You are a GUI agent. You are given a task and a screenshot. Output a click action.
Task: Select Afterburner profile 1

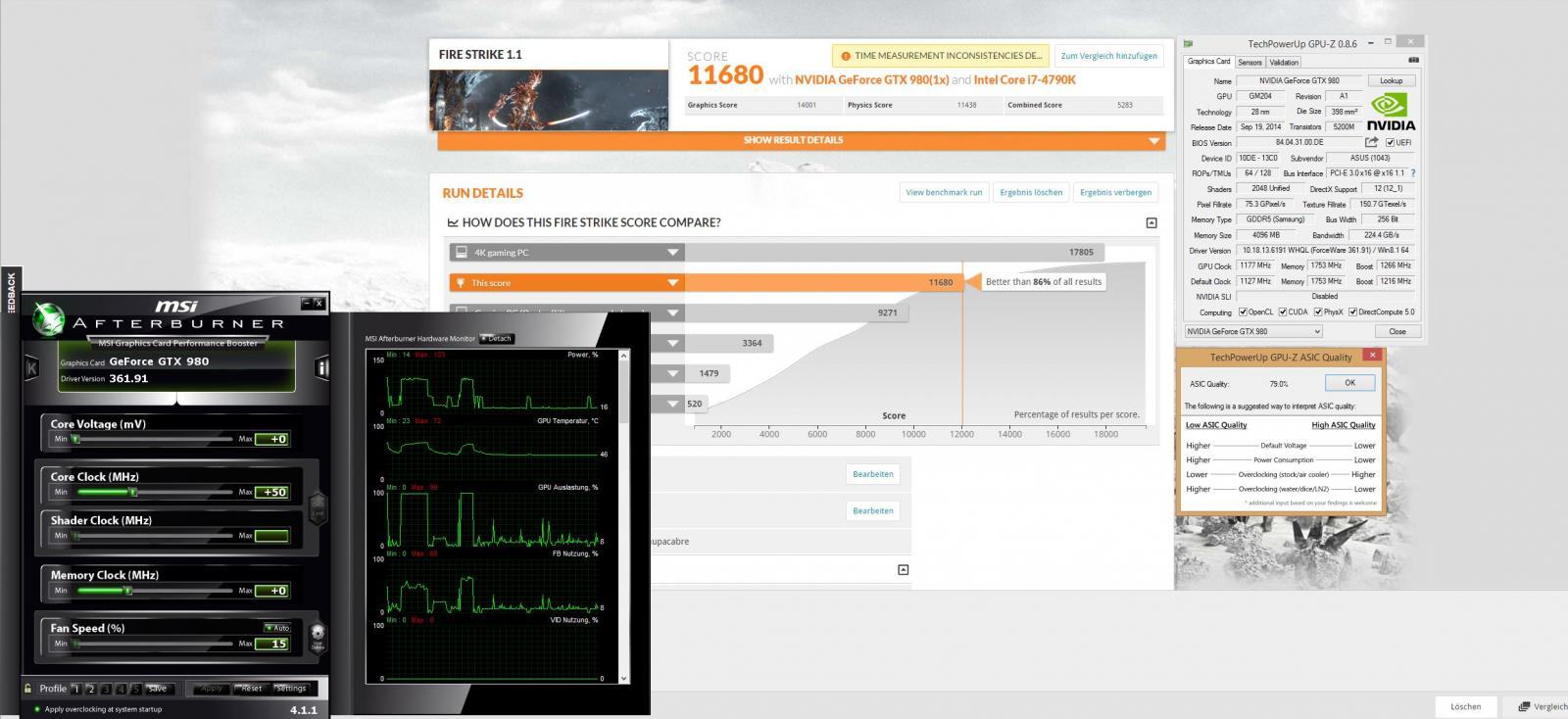click(x=75, y=689)
